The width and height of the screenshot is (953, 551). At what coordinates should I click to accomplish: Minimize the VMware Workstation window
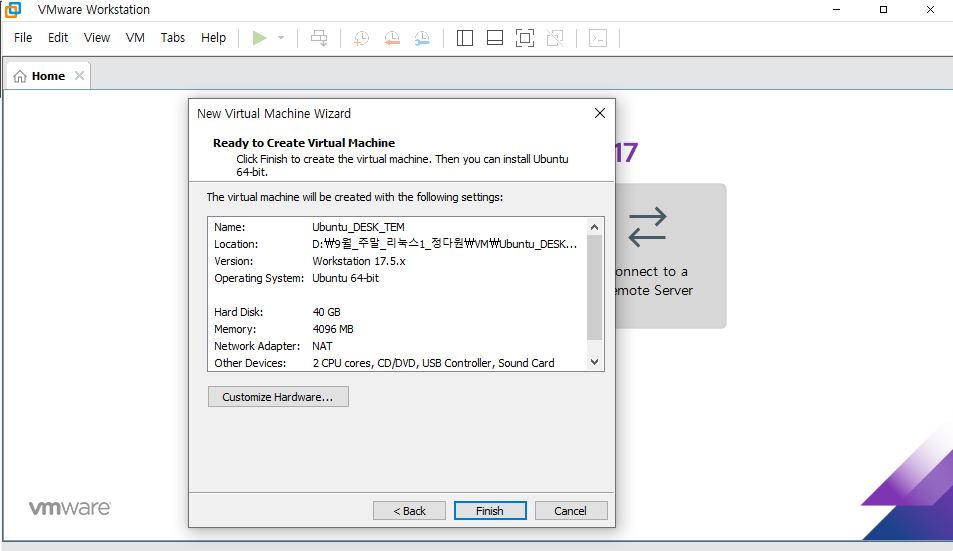pyautogui.click(x=836, y=10)
